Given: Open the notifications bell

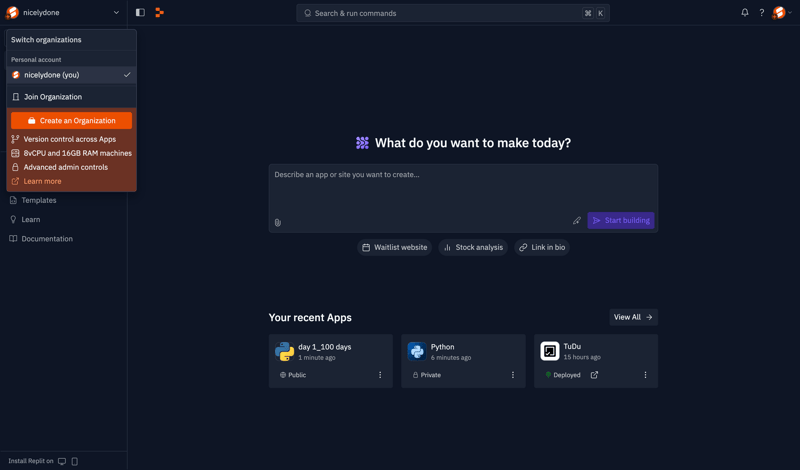Looking at the screenshot, I should (x=745, y=12).
